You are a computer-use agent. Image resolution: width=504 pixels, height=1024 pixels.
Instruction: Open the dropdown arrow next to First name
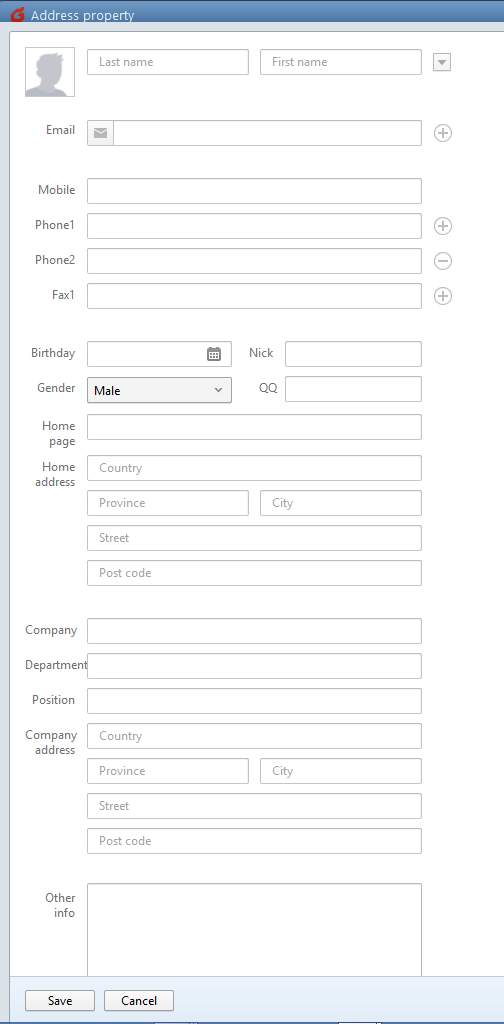point(442,62)
